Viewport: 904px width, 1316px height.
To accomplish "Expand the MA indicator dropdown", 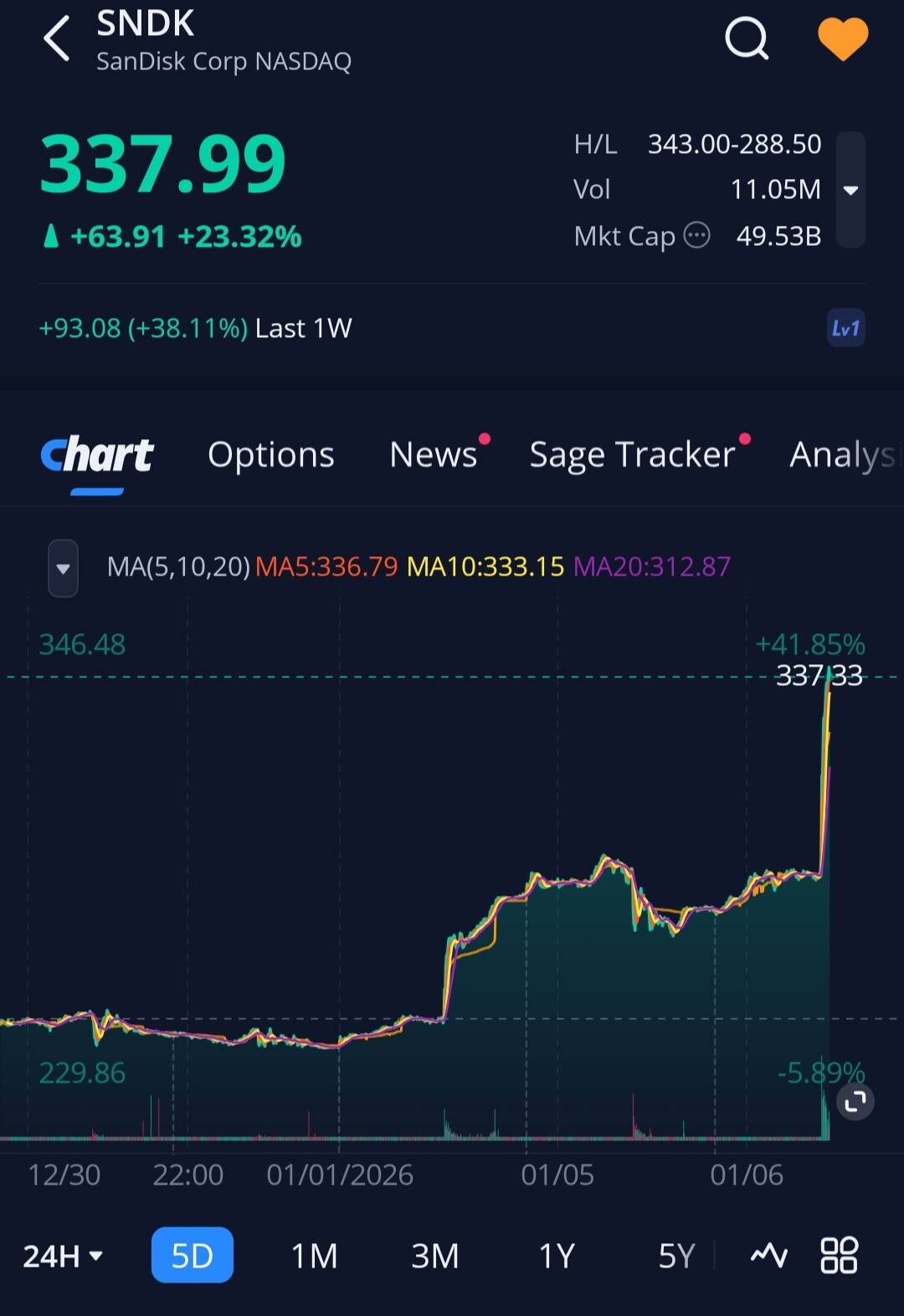I will pyautogui.click(x=63, y=568).
